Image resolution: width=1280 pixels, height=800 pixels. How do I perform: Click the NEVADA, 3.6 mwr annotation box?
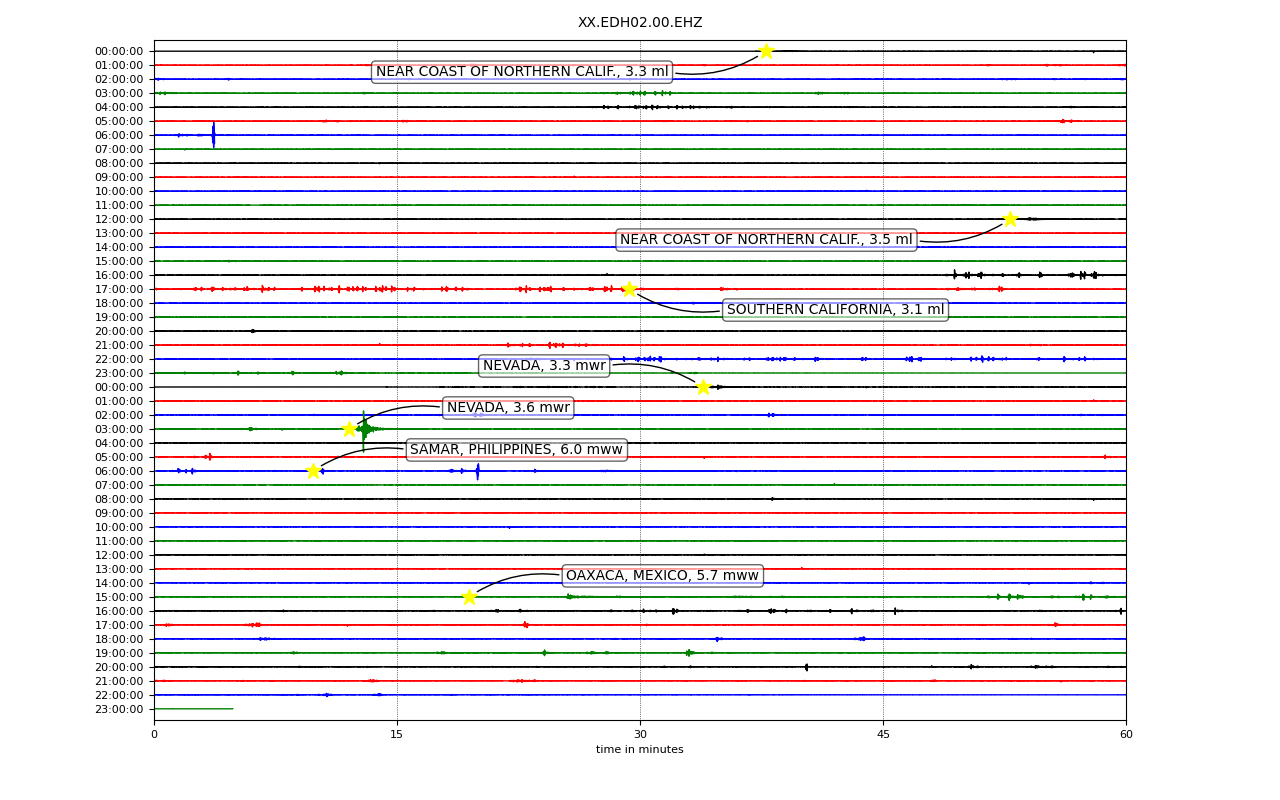pos(508,408)
